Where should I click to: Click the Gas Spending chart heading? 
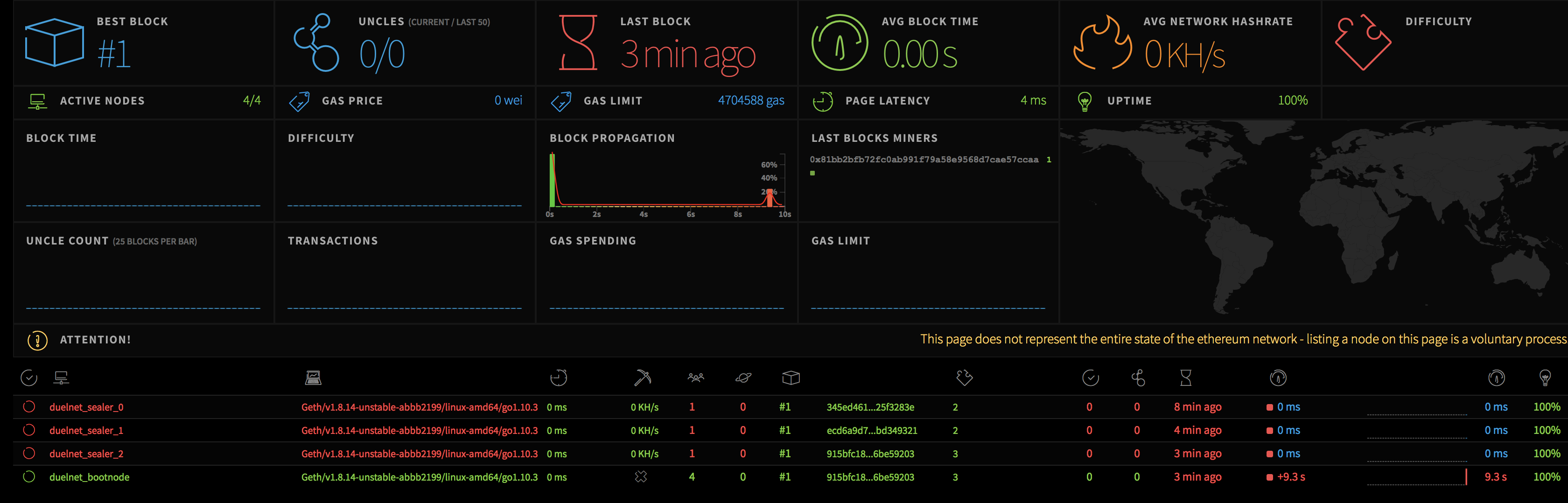click(593, 241)
